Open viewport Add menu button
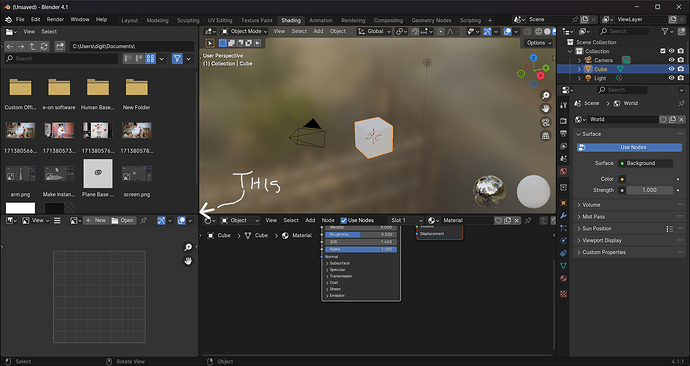Image resolution: width=690 pixels, height=366 pixels. tap(318, 31)
